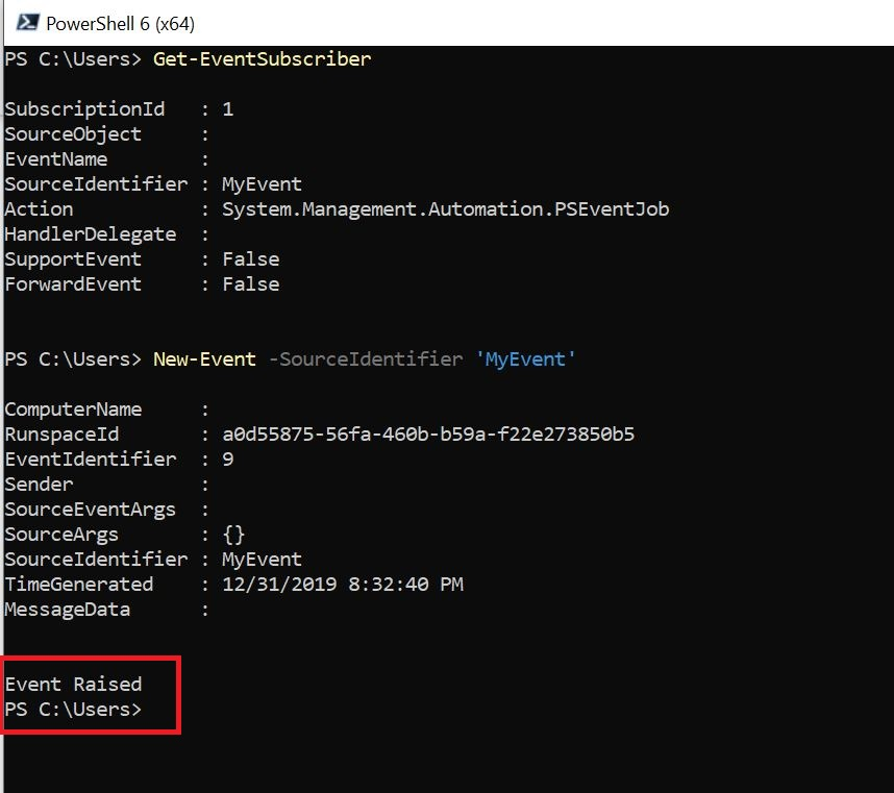
Task: Select the 'MessageData' property label
Action: click(67, 609)
